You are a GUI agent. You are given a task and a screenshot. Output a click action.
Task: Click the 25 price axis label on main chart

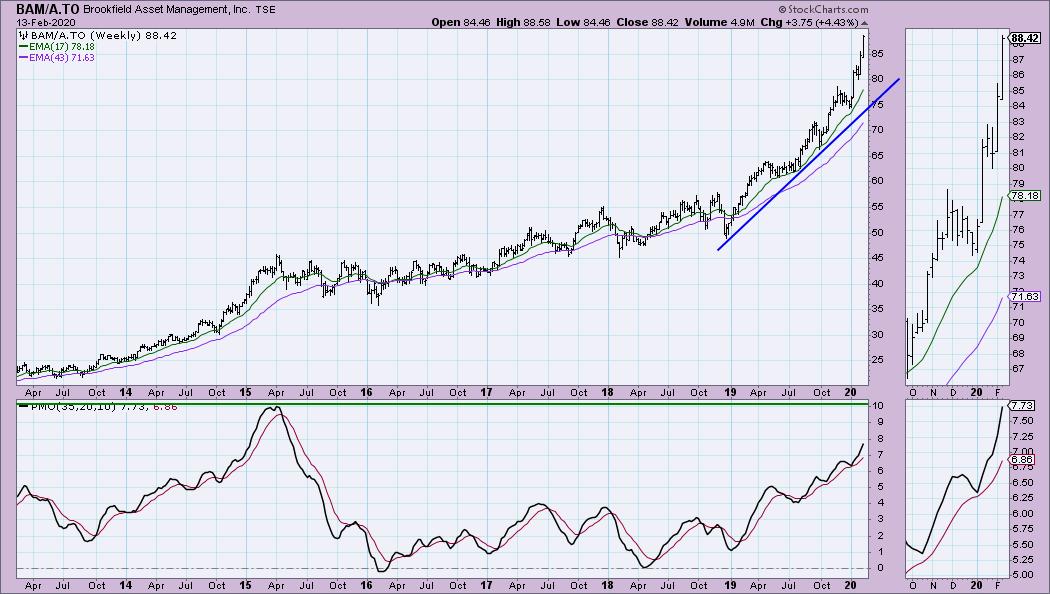point(877,359)
